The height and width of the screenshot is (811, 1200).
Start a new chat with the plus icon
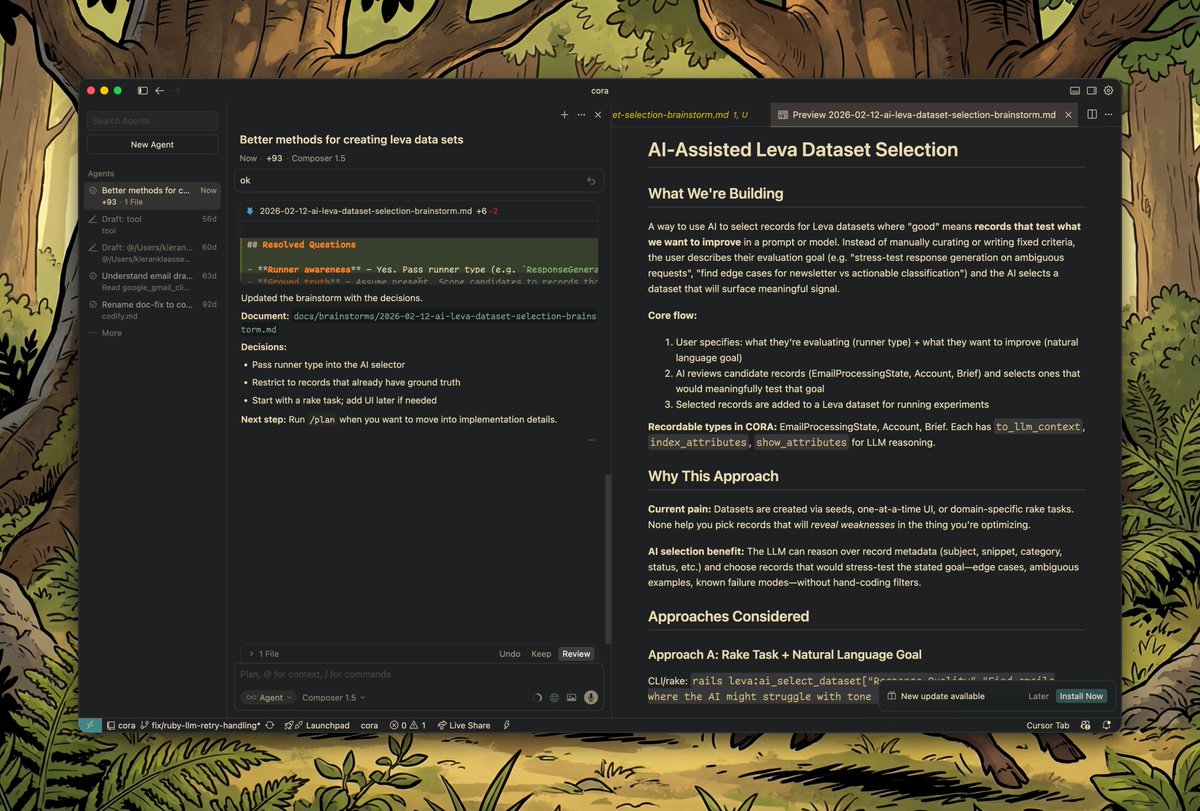click(564, 115)
